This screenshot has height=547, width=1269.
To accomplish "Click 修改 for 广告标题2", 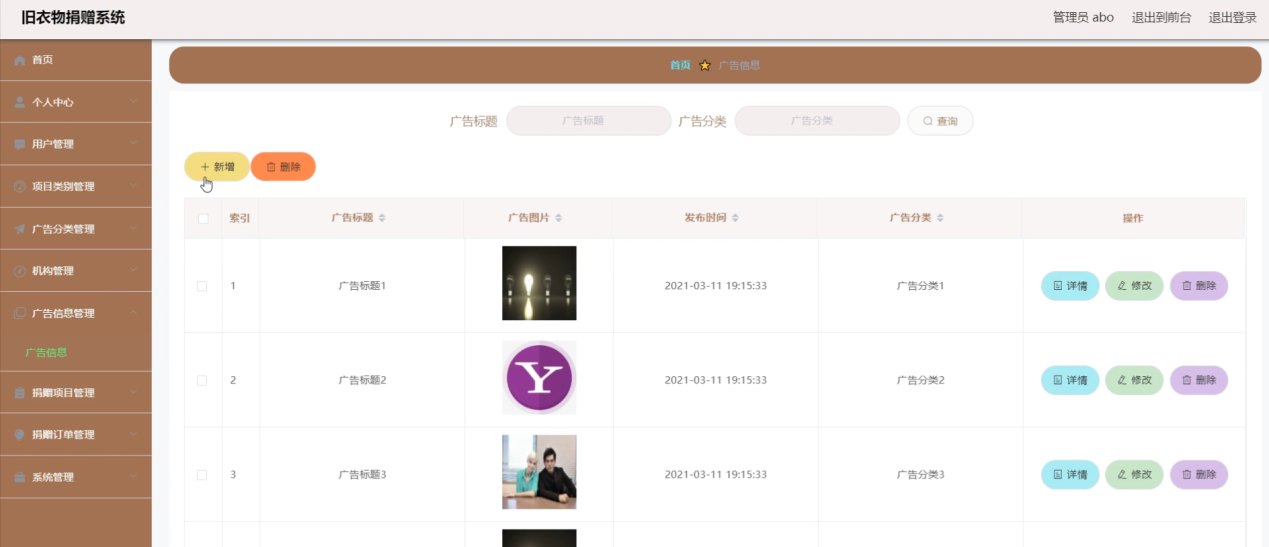I will [x=1134, y=380].
